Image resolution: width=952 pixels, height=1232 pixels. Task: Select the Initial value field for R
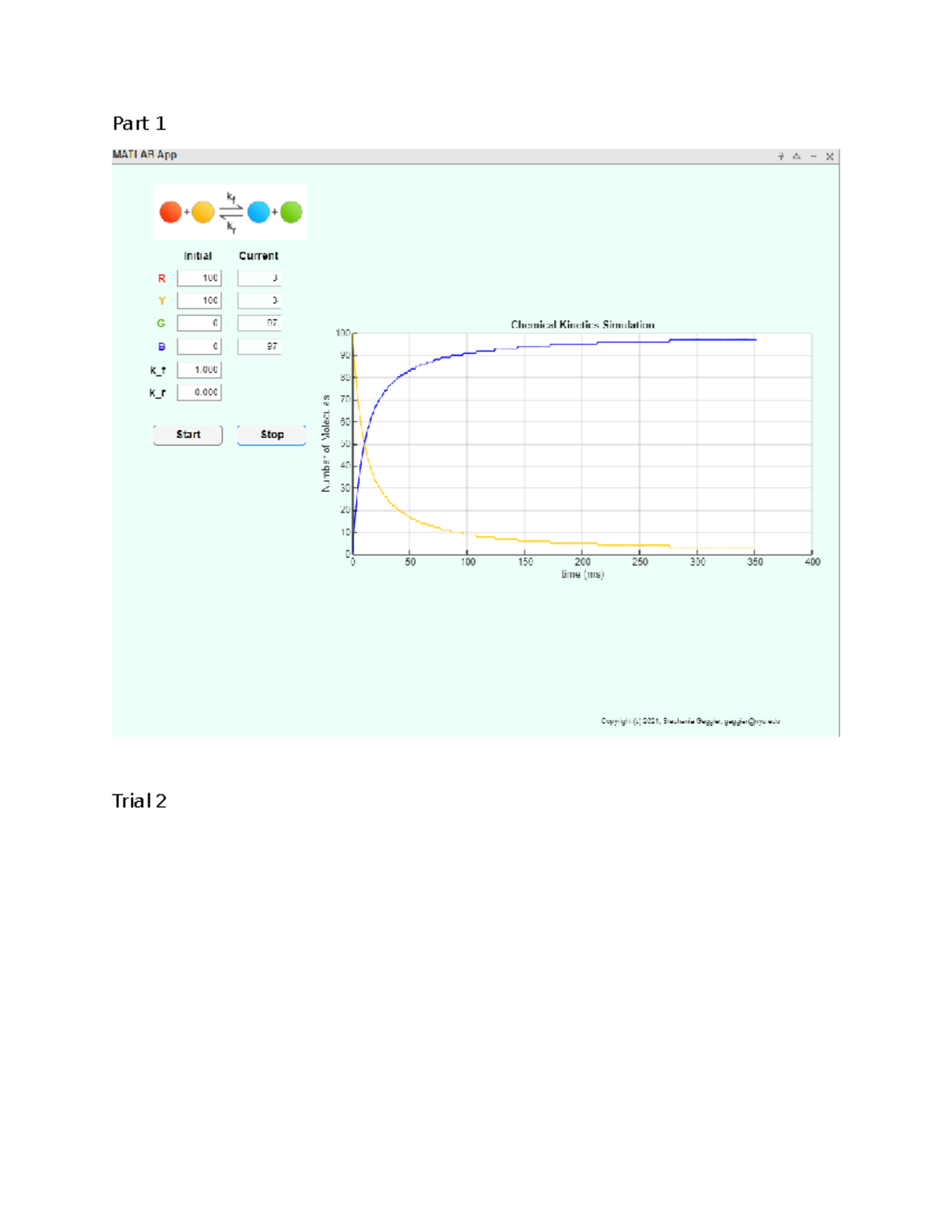[x=198, y=278]
